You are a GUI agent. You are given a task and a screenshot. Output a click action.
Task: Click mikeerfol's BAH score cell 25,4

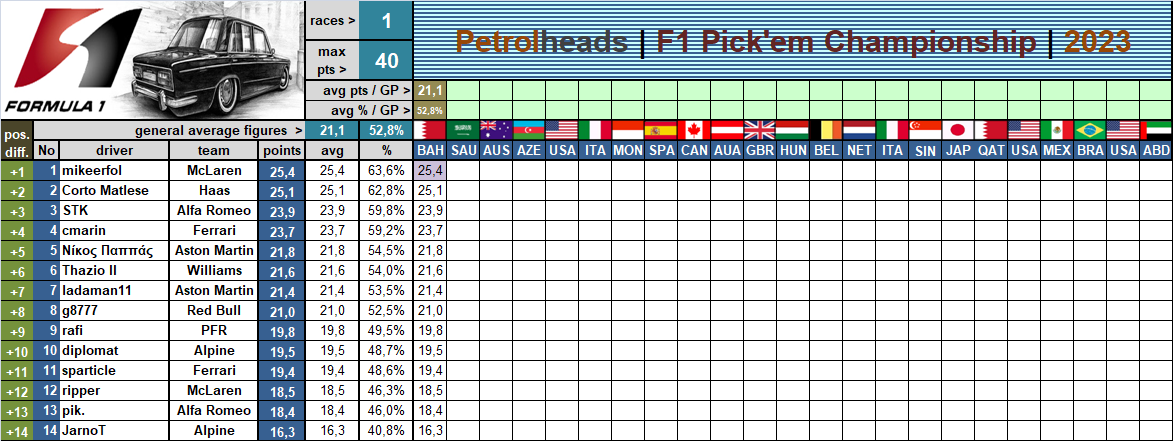click(x=430, y=170)
